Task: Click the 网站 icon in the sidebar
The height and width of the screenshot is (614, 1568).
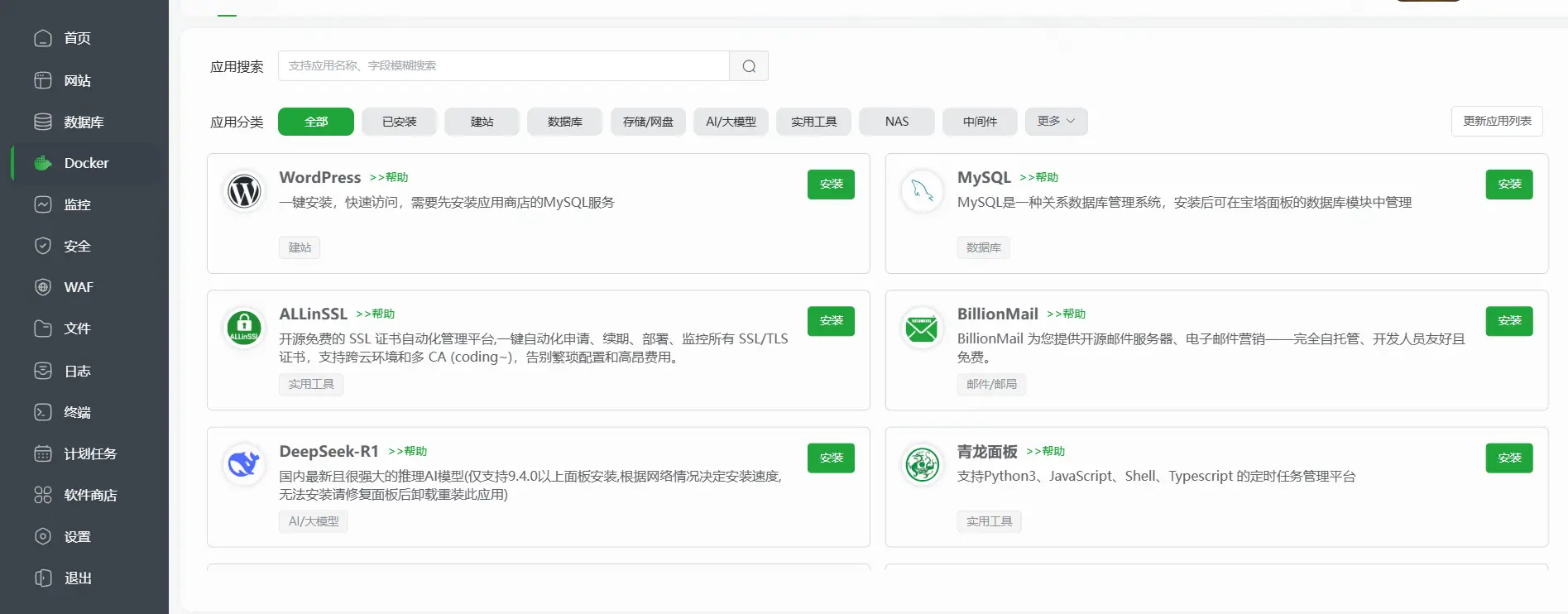Action: (x=43, y=80)
